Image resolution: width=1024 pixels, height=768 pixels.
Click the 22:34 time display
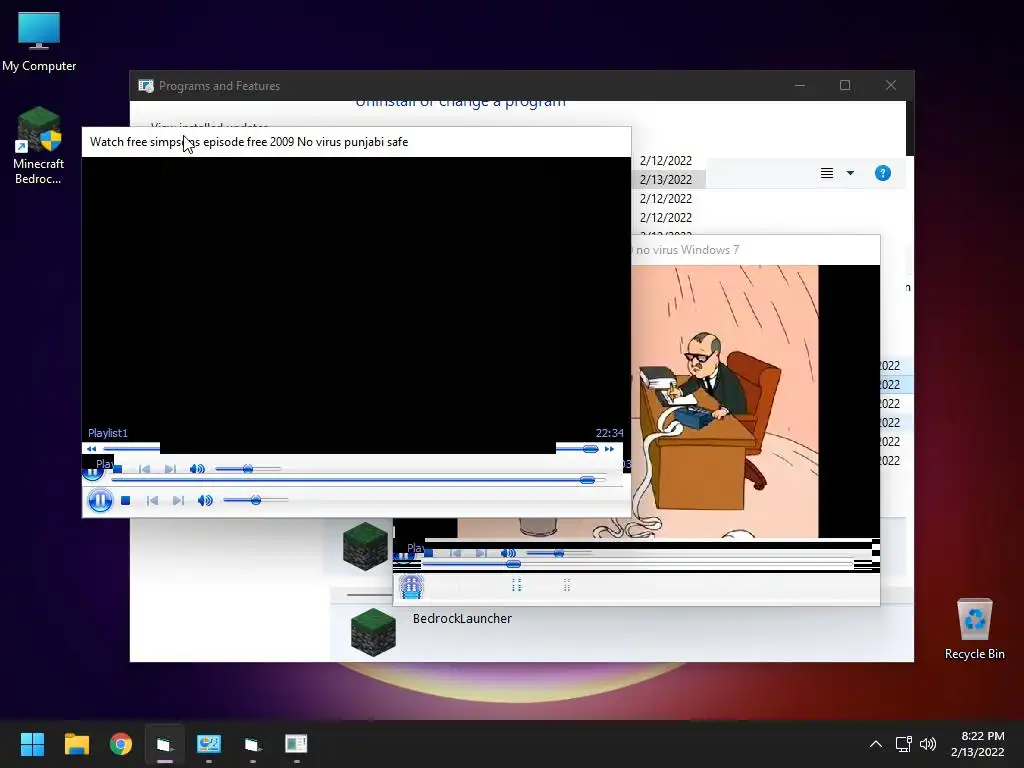(609, 433)
